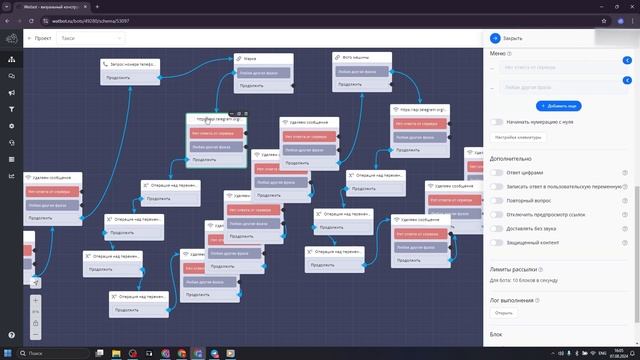Toggle the canvas lock icon
Image resolution: width=640 pixels, height=360 pixels.
[x=36, y=323]
